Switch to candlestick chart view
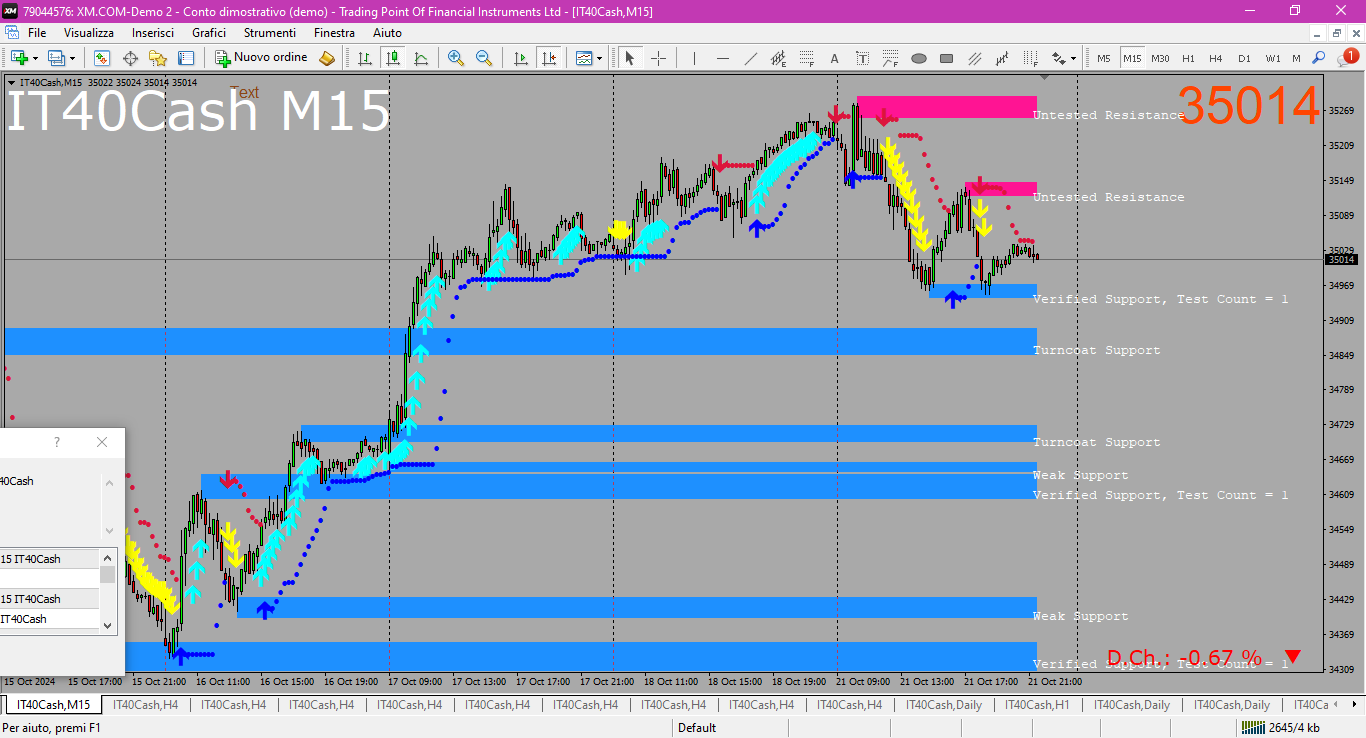The image size is (1366, 738). coord(393,58)
